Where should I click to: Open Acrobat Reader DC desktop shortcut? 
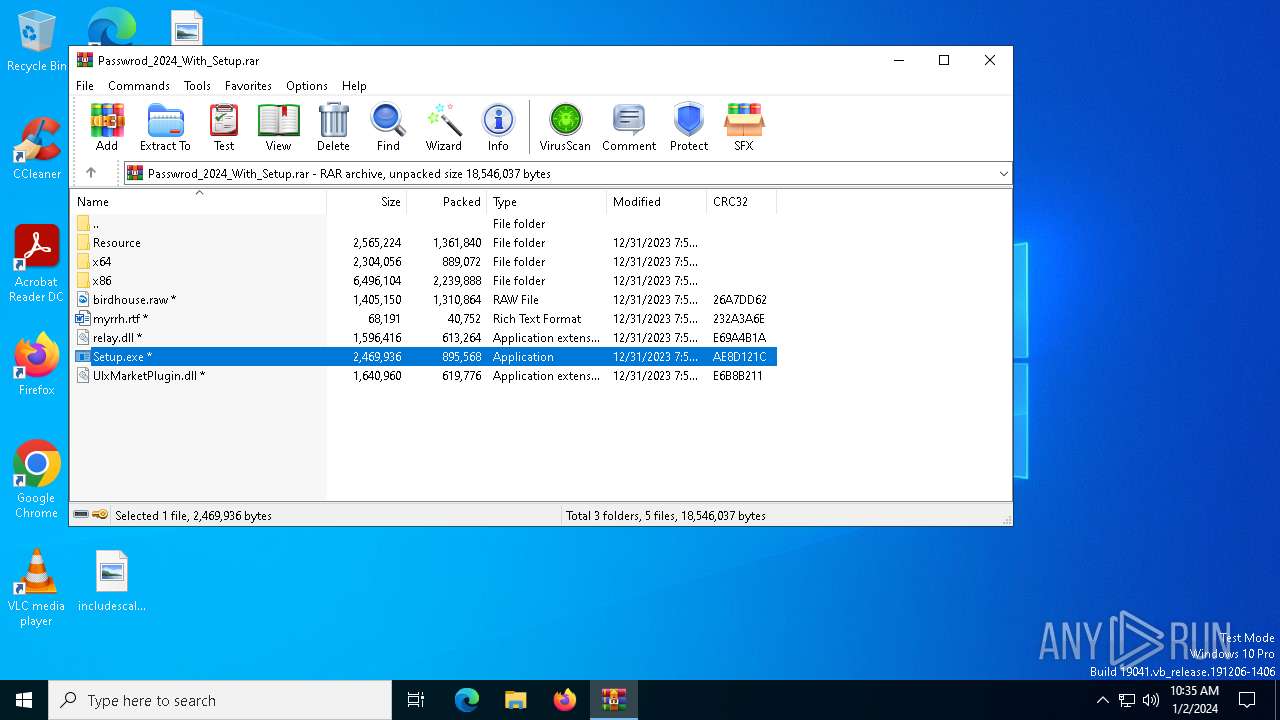tap(37, 264)
